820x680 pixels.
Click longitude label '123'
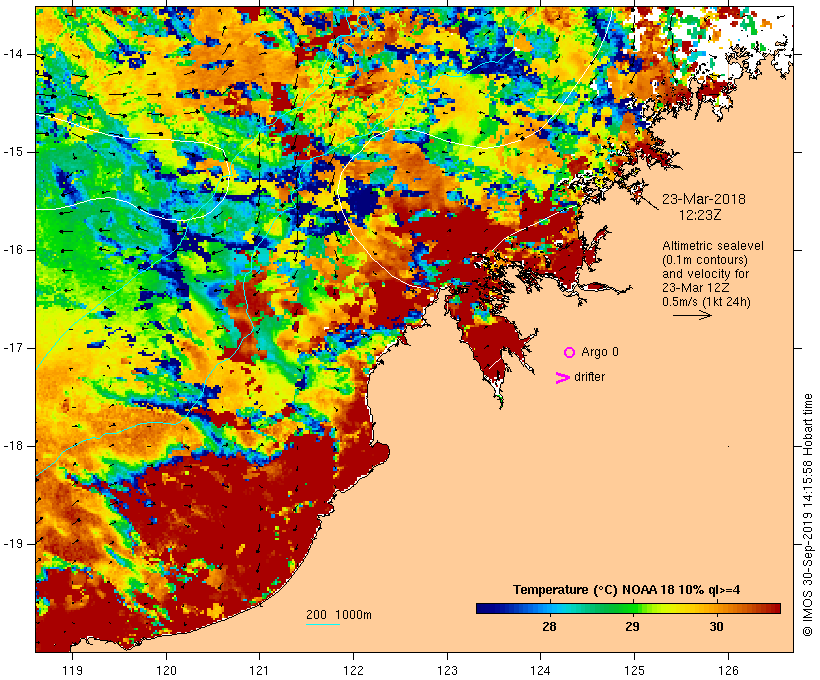(x=447, y=670)
